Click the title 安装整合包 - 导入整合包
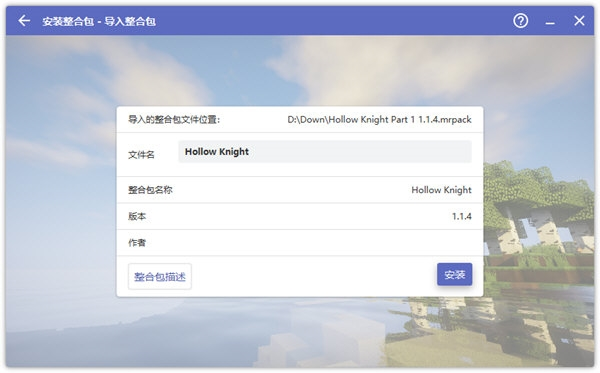This screenshot has width=600, height=373. (99, 21)
